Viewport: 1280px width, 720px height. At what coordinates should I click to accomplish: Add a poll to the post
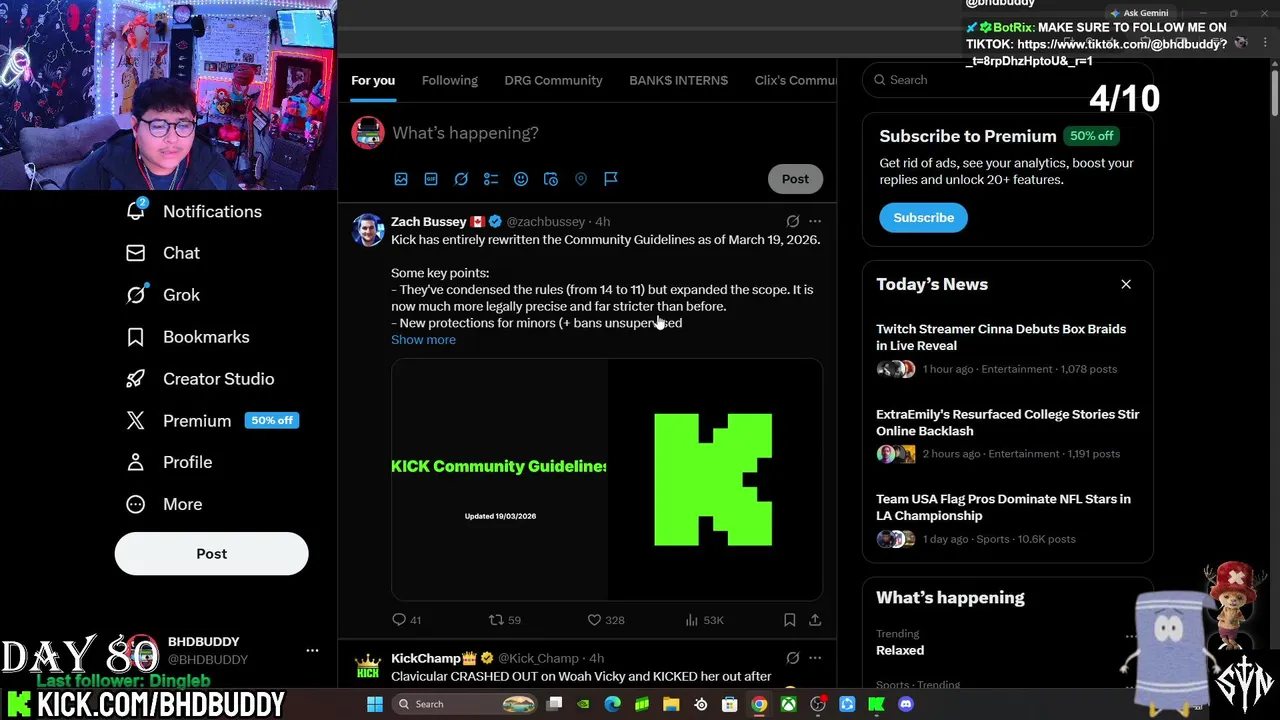pos(491,179)
